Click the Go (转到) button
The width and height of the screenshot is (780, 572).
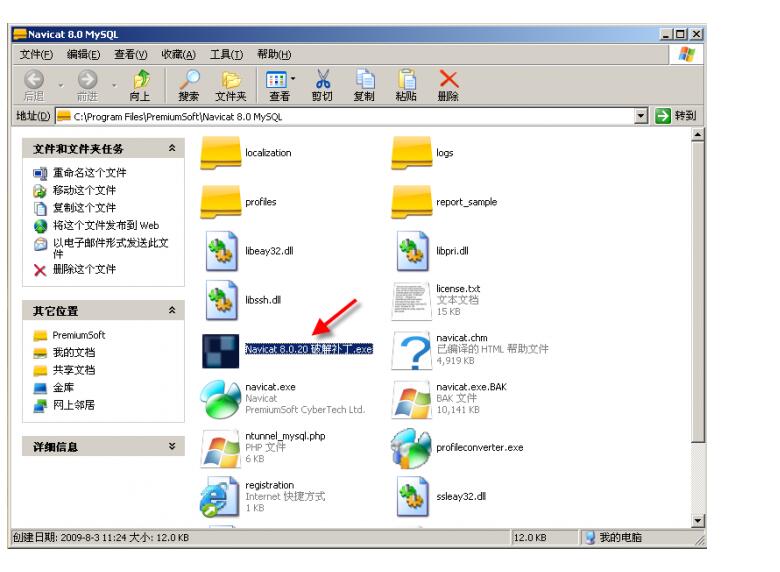point(675,116)
